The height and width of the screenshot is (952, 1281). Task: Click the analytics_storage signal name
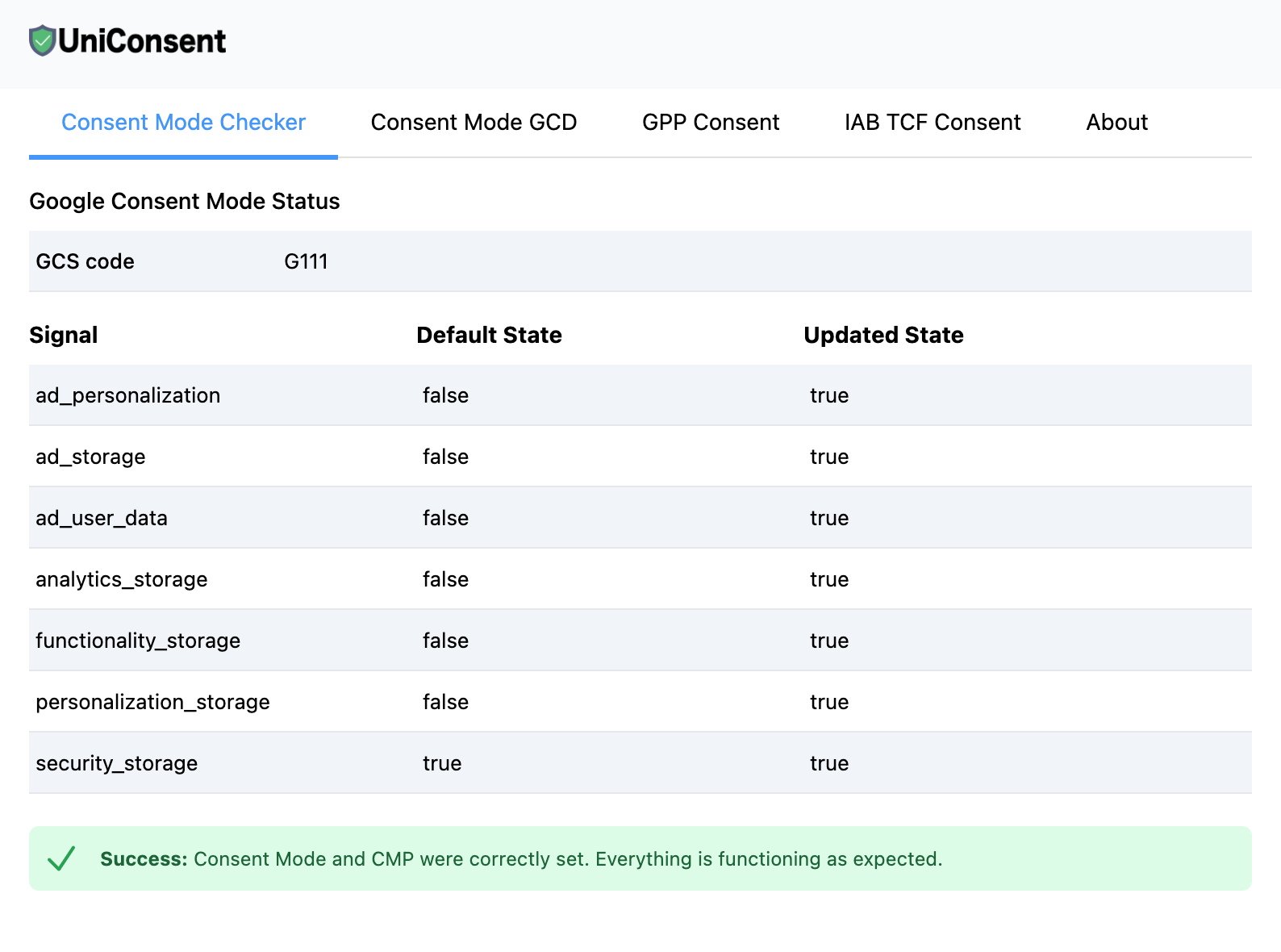click(x=121, y=579)
